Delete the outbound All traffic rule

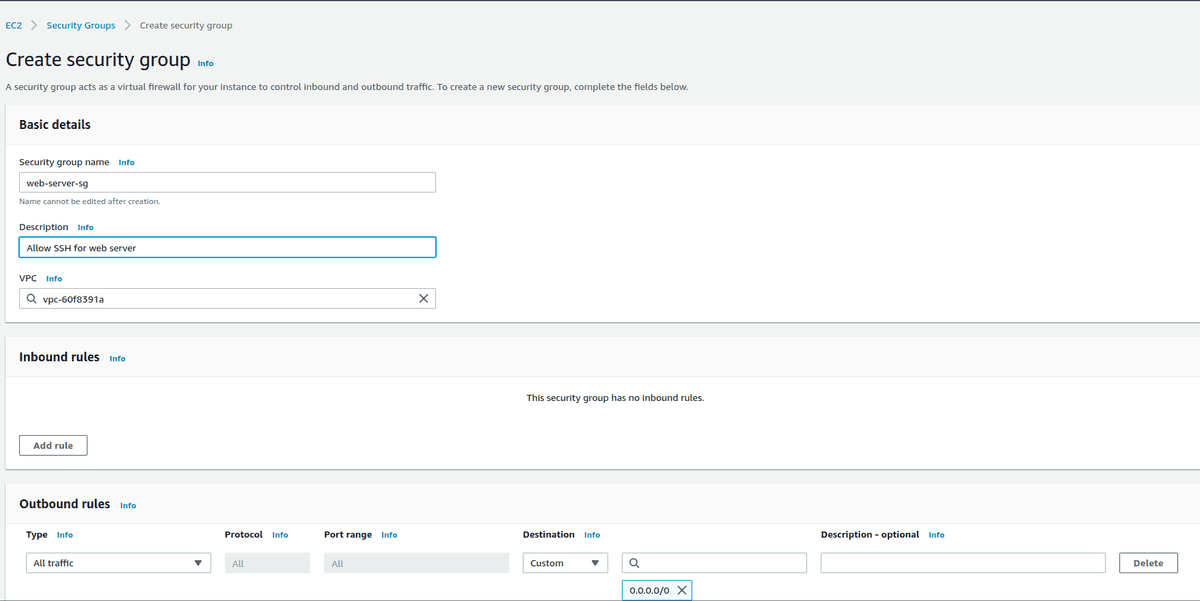pyautogui.click(x=1147, y=562)
